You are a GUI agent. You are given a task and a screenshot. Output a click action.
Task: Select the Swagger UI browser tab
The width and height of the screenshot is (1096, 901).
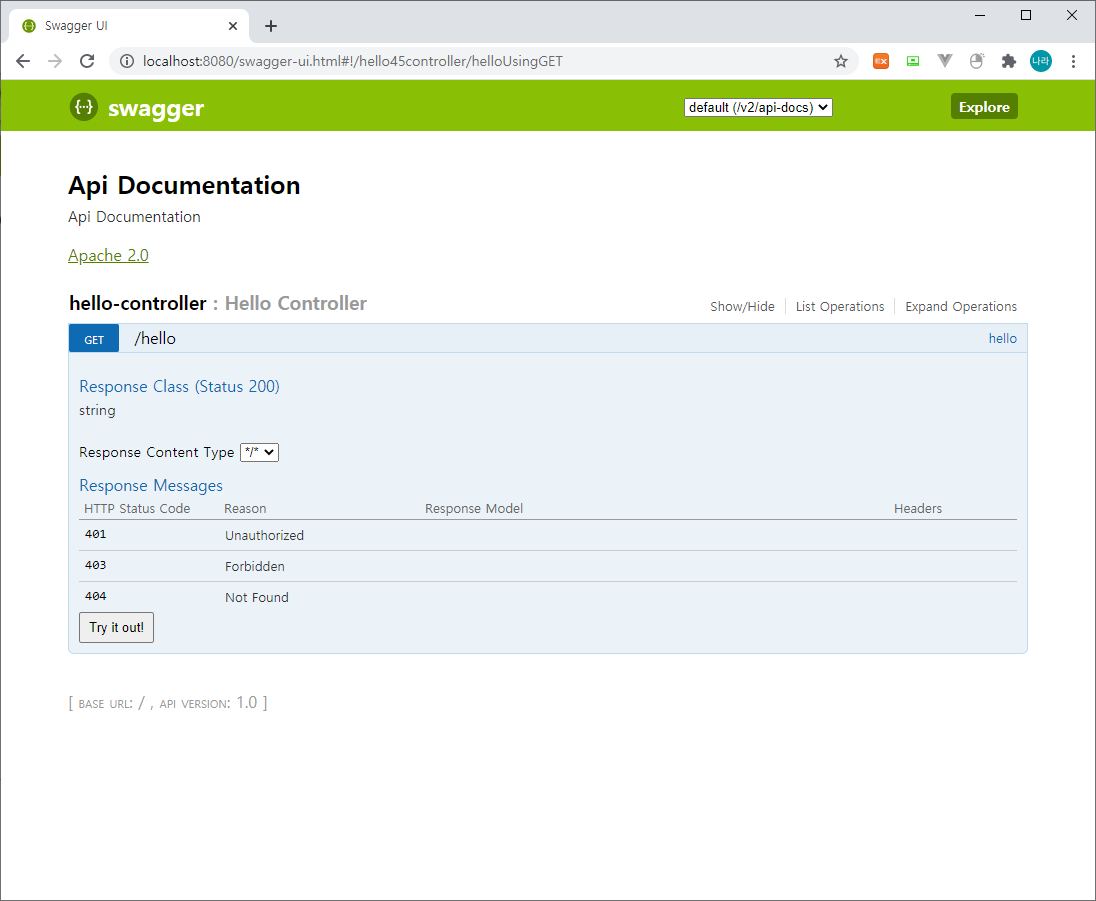point(129,26)
